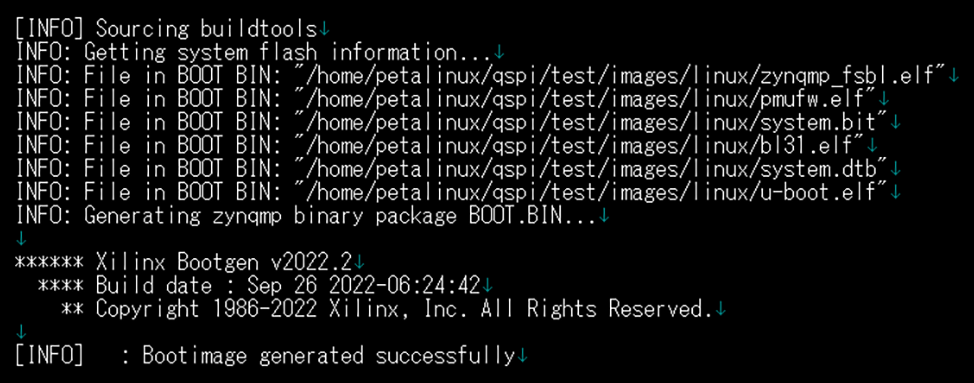Click the newline arrow after "buildtools"
This screenshot has height=383, width=974.
[326, 29]
